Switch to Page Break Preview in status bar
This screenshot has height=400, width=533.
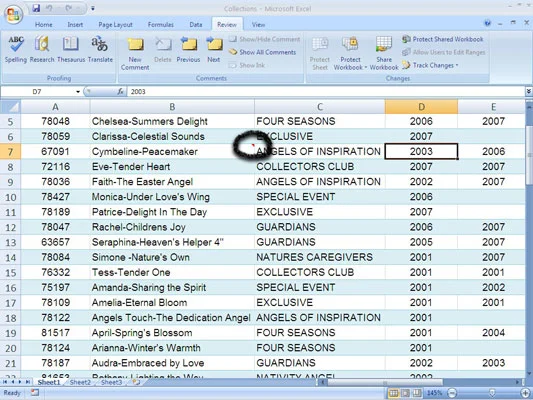417,393
